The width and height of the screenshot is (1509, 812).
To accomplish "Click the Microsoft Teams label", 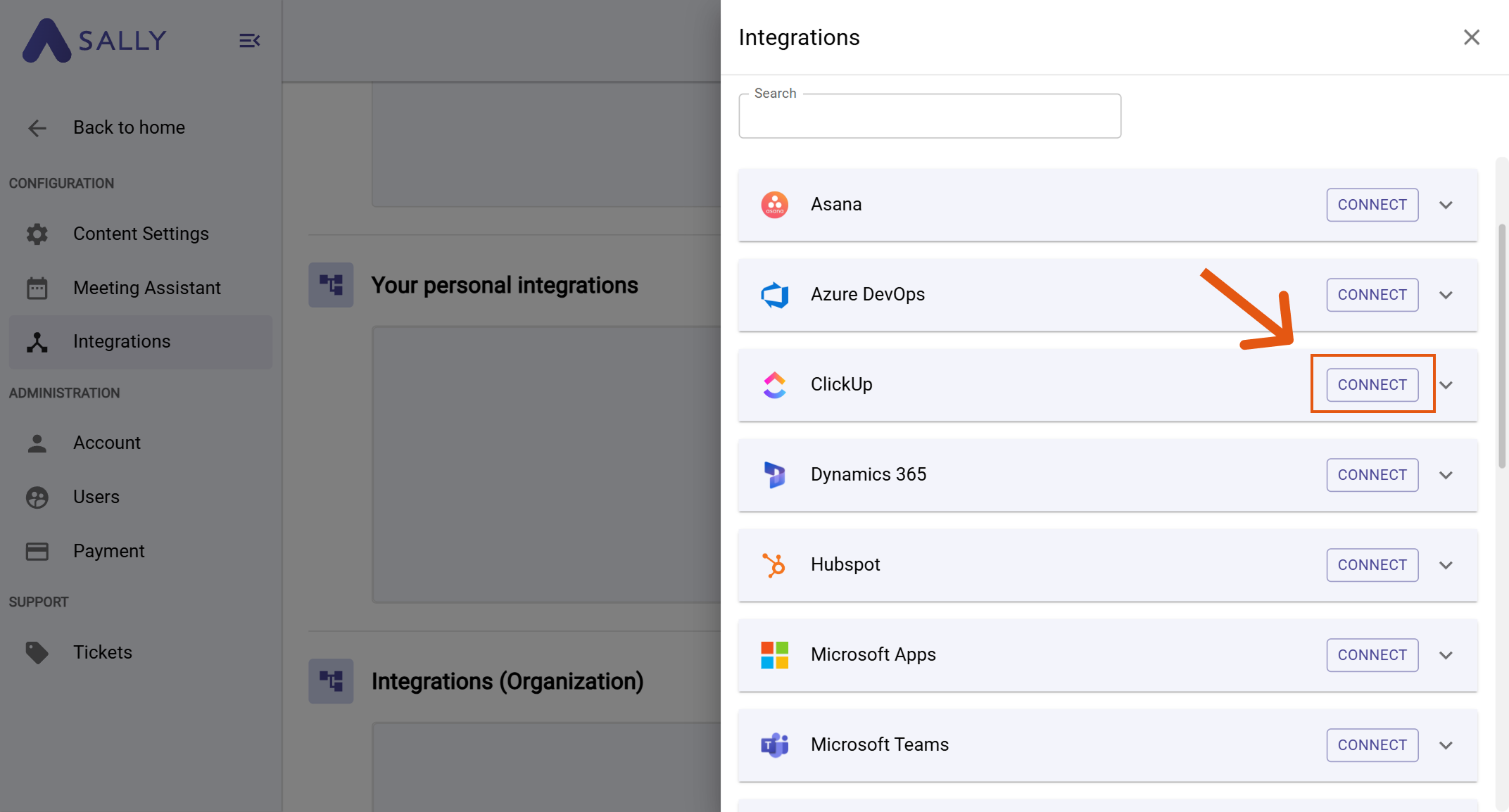I will [x=880, y=745].
